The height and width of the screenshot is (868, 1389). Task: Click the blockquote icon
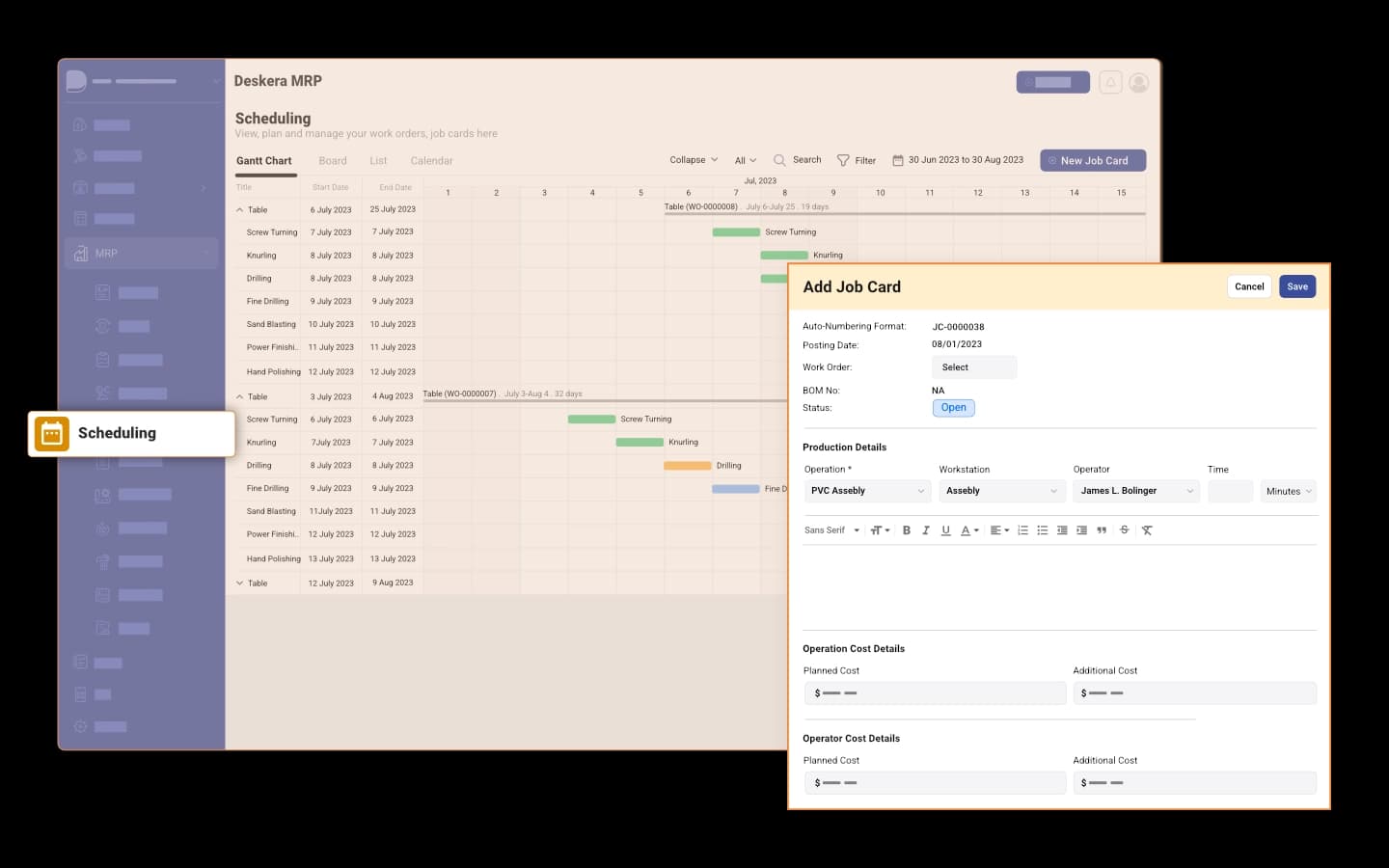coord(1102,530)
